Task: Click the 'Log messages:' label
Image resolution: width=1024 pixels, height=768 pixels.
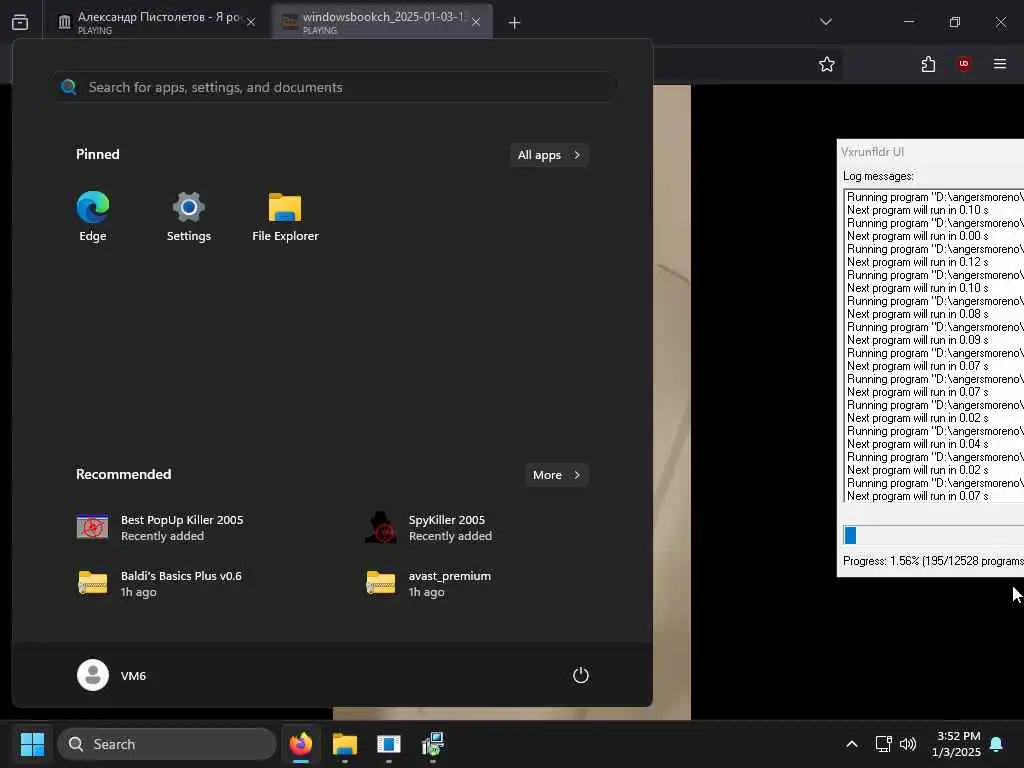Action: click(x=878, y=176)
